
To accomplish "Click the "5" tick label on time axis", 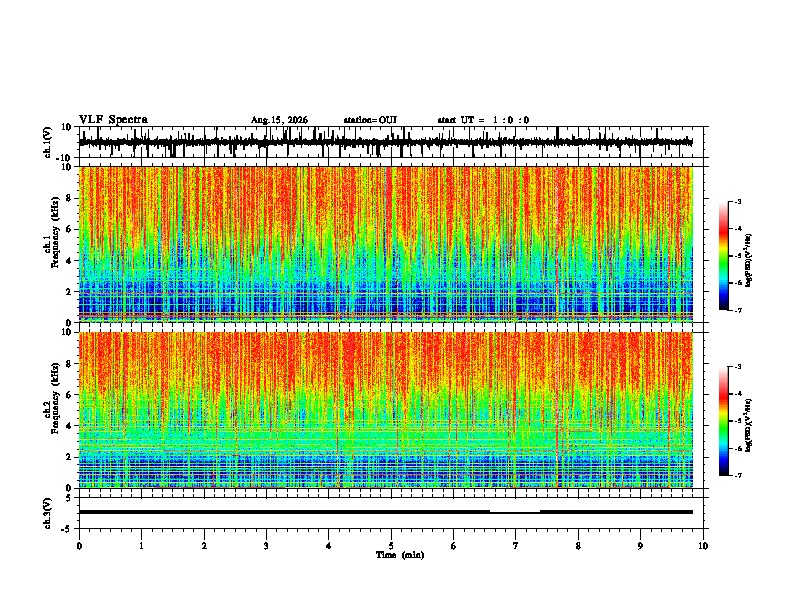I will tap(391, 546).
